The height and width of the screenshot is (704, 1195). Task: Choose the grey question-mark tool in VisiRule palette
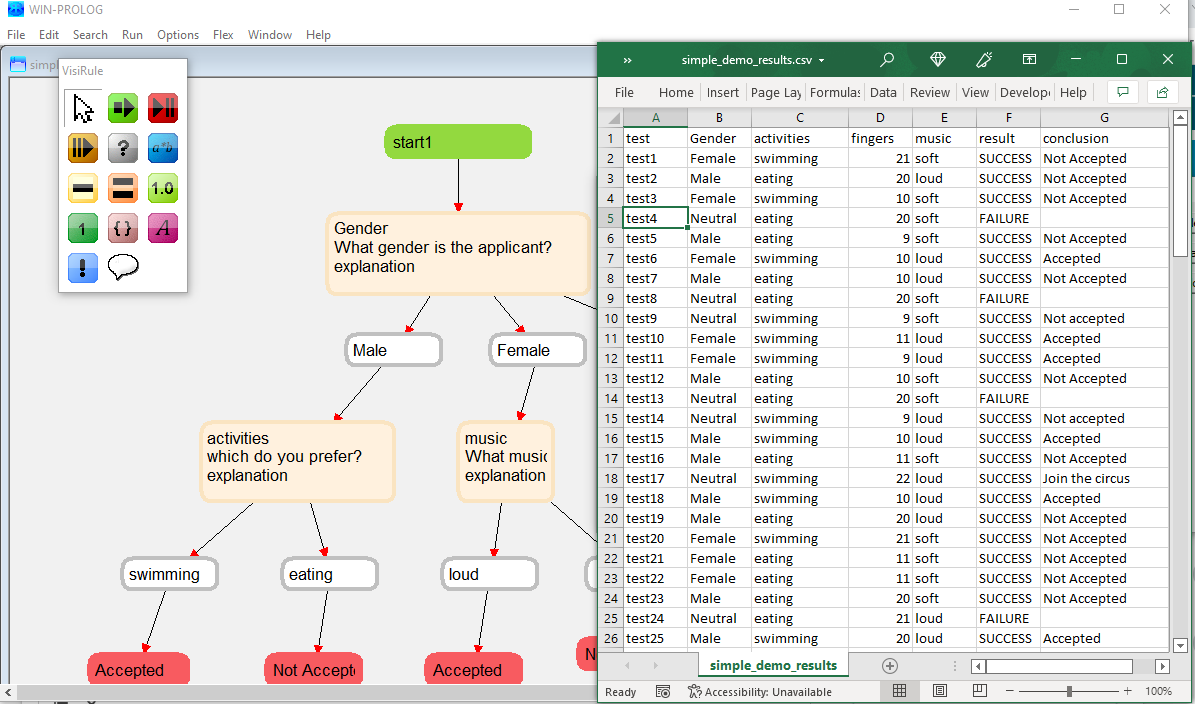(x=123, y=148)
